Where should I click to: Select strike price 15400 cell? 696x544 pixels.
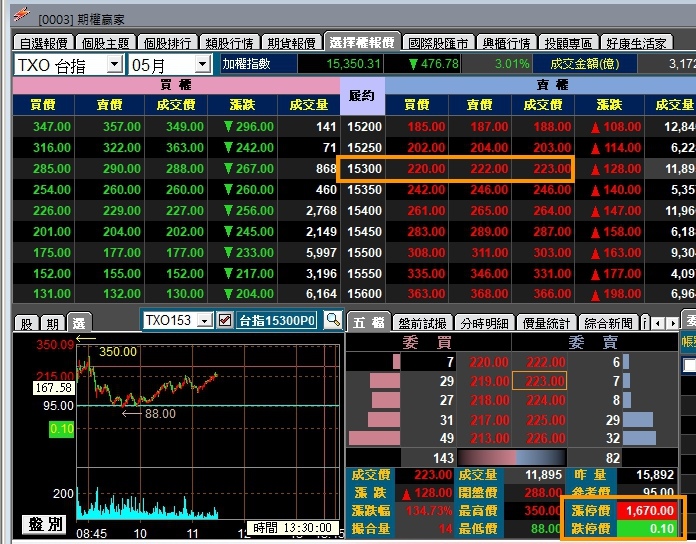coord(364,211)
